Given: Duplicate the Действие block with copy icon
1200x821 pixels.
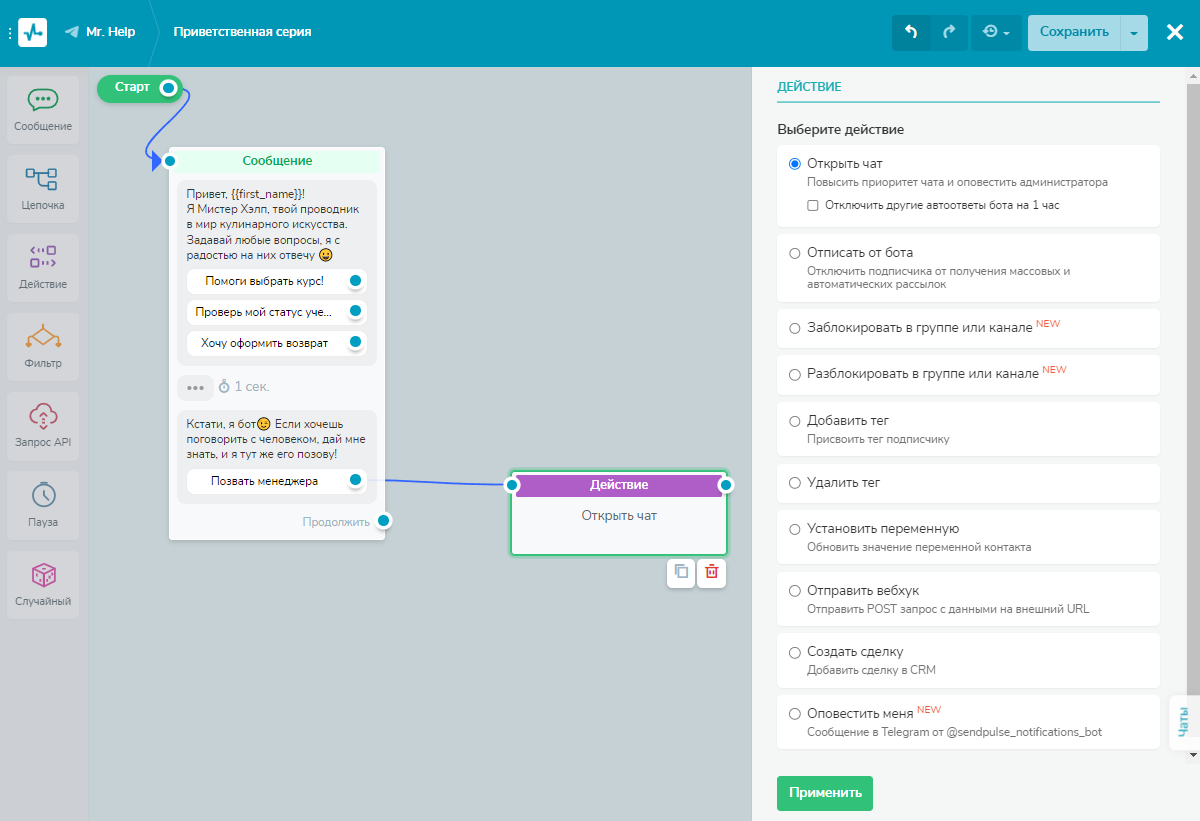Looking at the screenshot, I should tap(681, 572).
